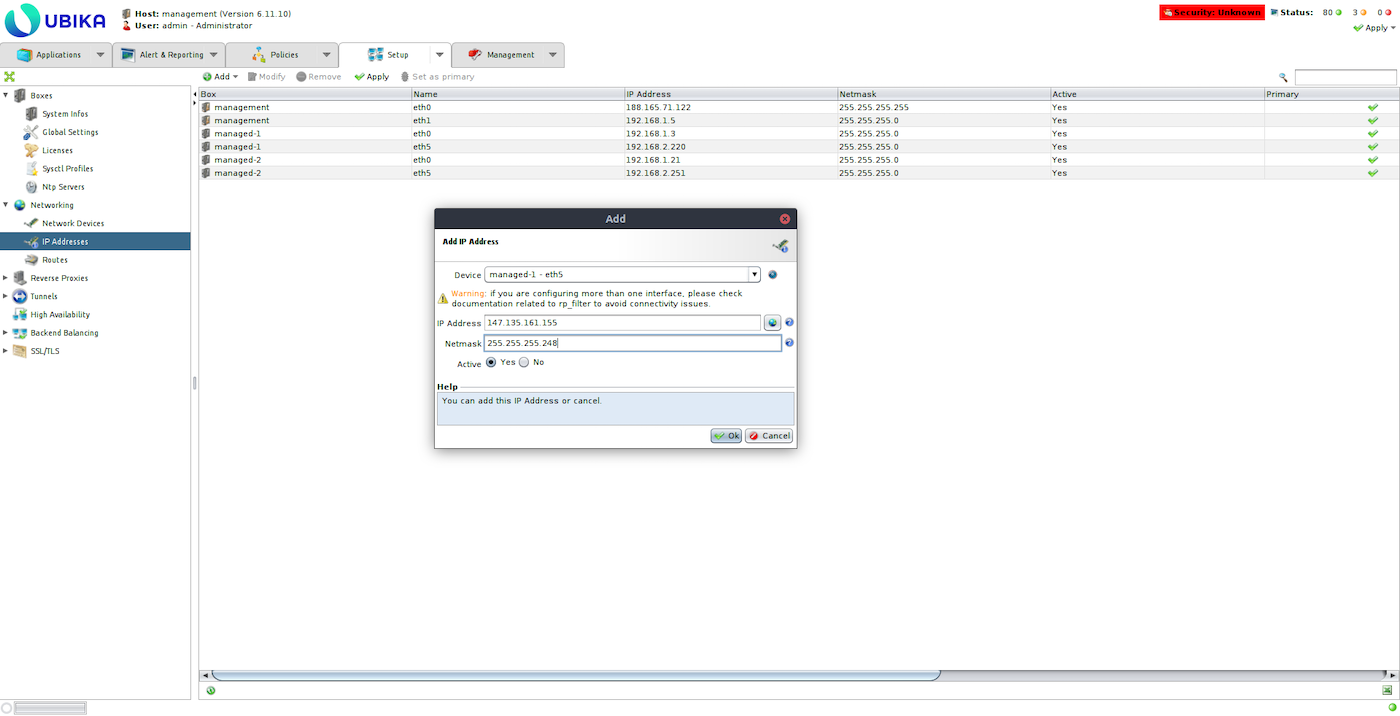Click Ok to add the IP address

726,436
